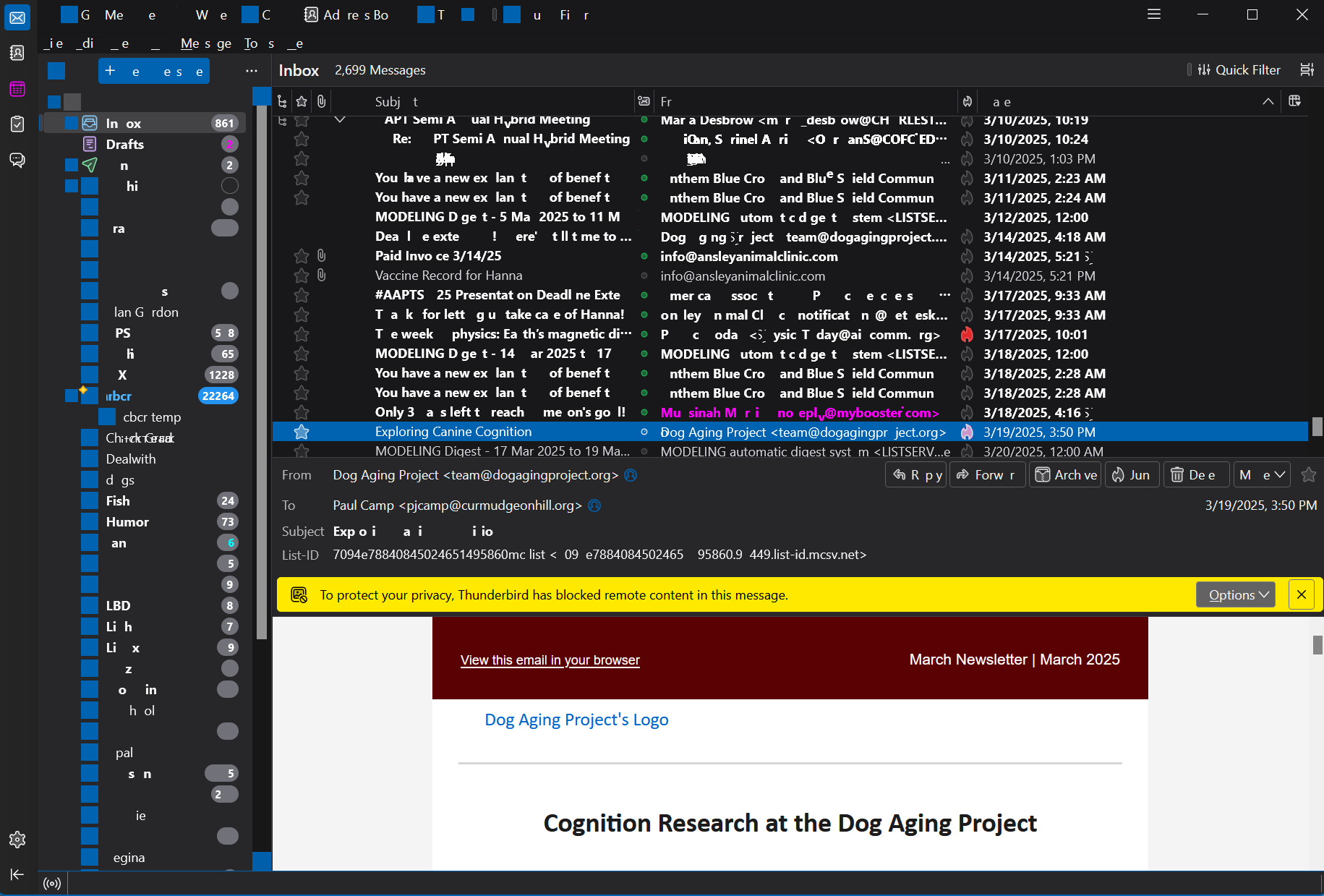Collapse the Semi Annual Hybrid Meeting thread

339,120
